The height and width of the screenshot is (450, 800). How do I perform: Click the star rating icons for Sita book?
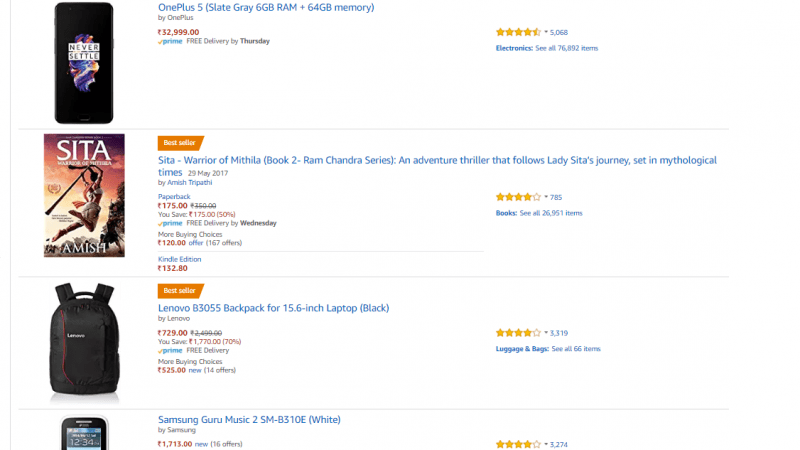pos(518,197)
